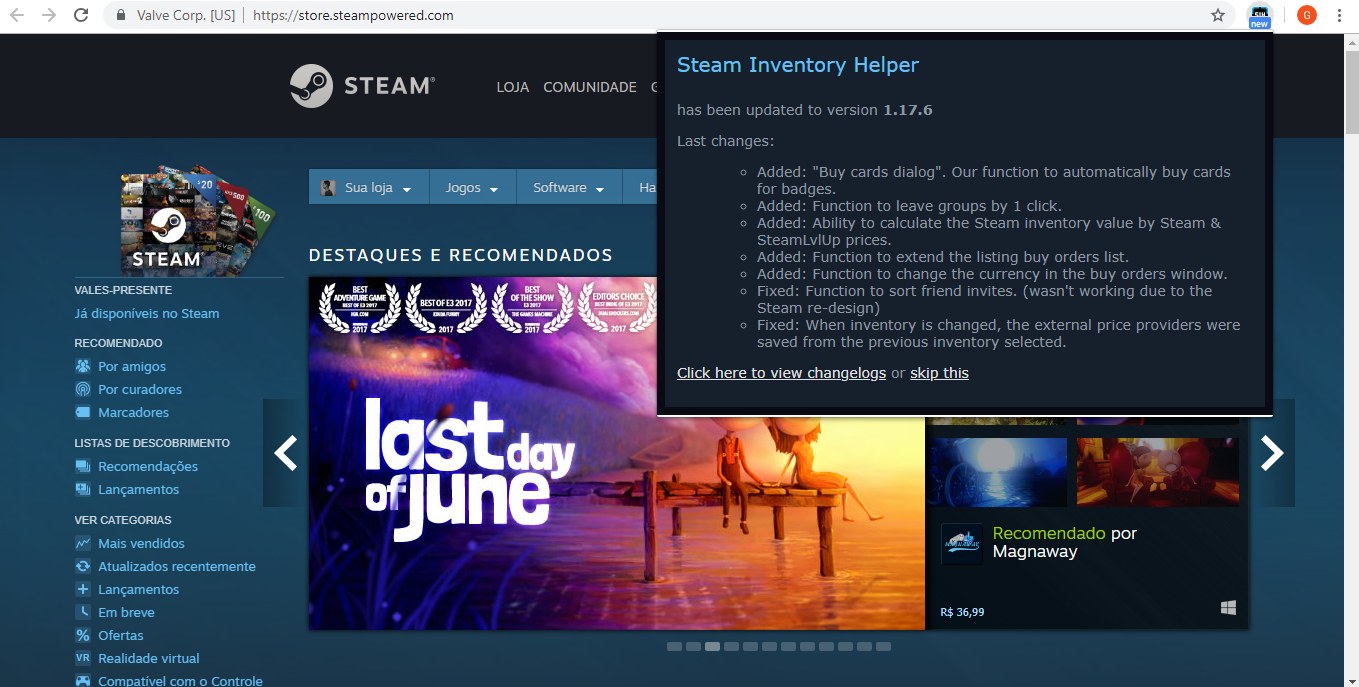This screenshot has width=1359, height=687.
Task: Open the Em breve link
Action: 126,612
